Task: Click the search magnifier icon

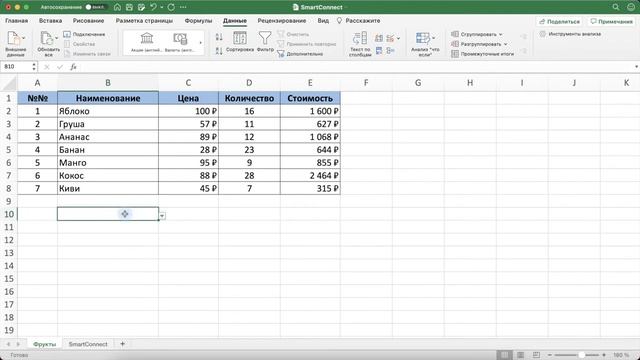Action: pyautogui.click(x=616, y=7)
